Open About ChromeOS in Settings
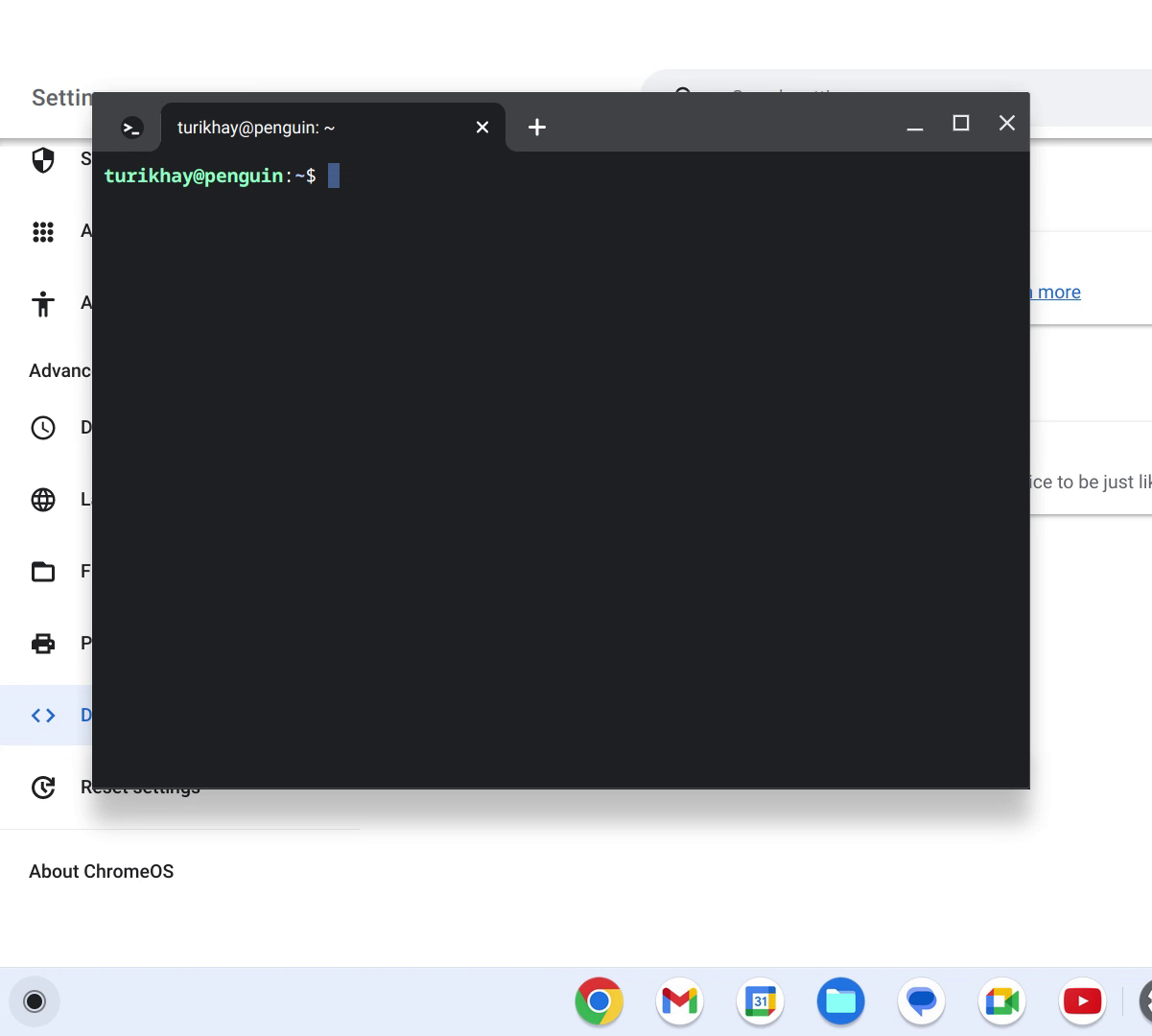 tap(102, 871)
